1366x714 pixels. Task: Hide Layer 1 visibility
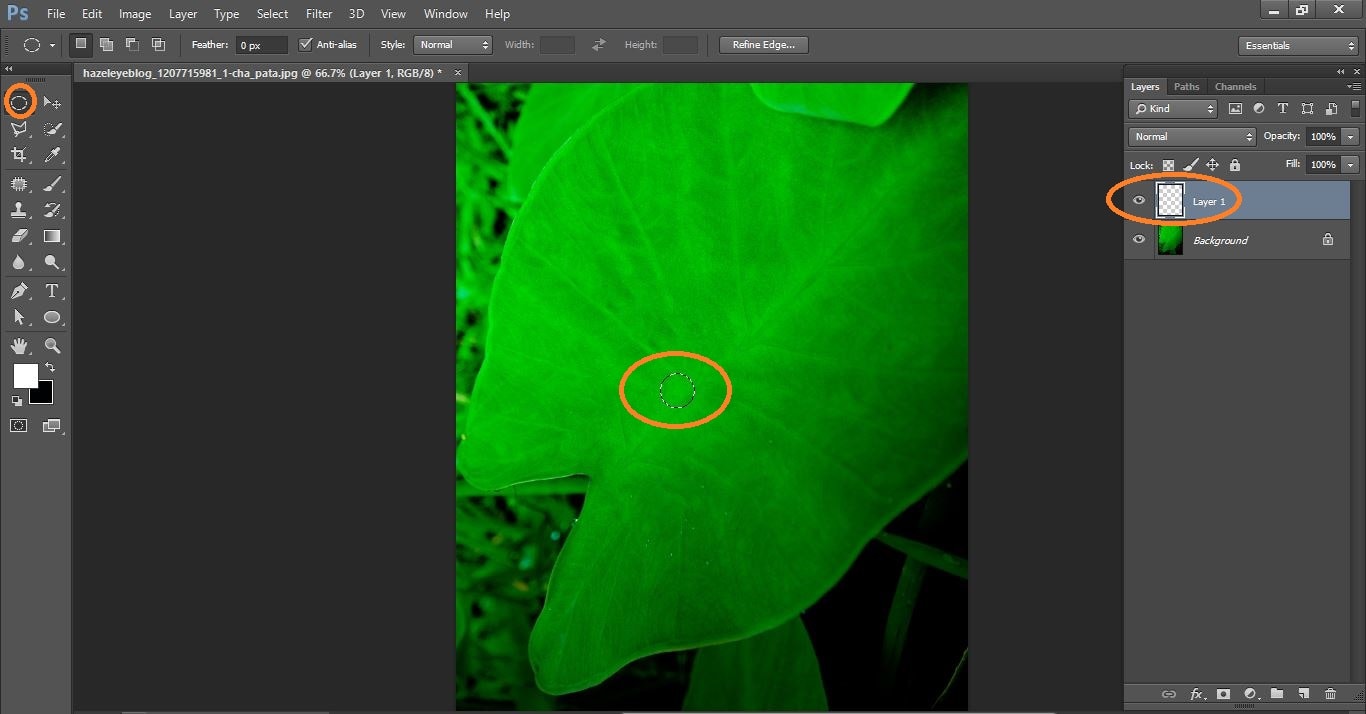click(1138, 200)
